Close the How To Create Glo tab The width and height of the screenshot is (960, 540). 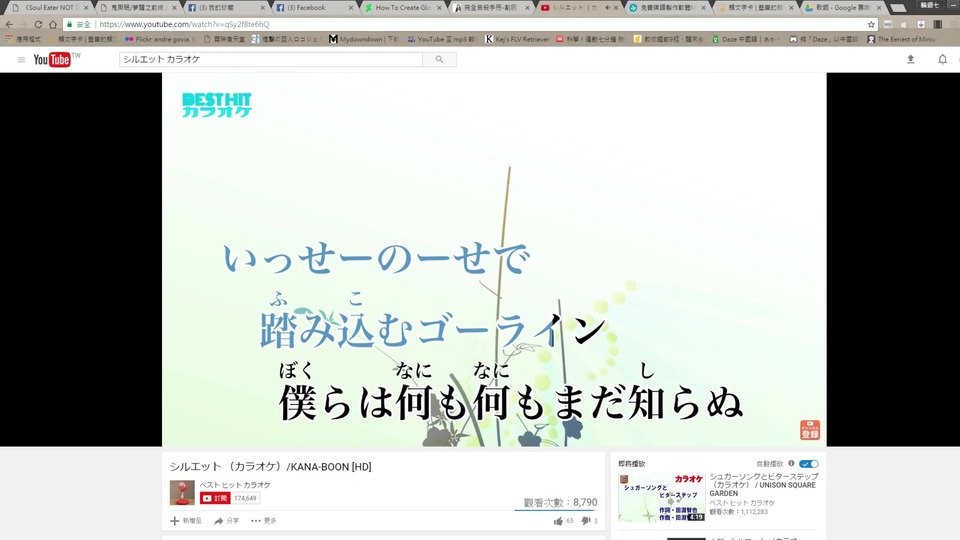pyautogui.click(x=439, y=8)
